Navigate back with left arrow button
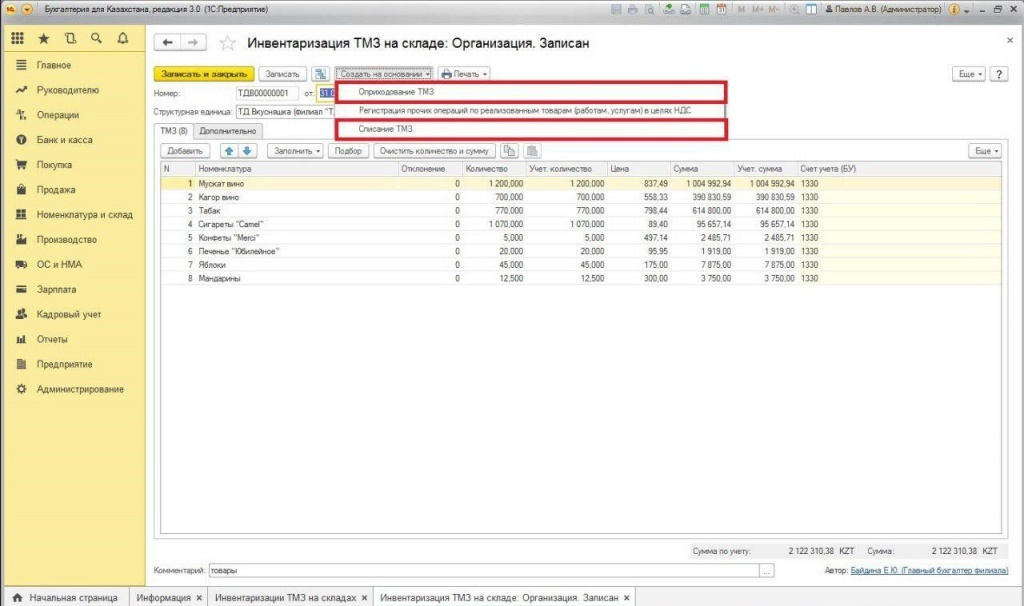 167,42
